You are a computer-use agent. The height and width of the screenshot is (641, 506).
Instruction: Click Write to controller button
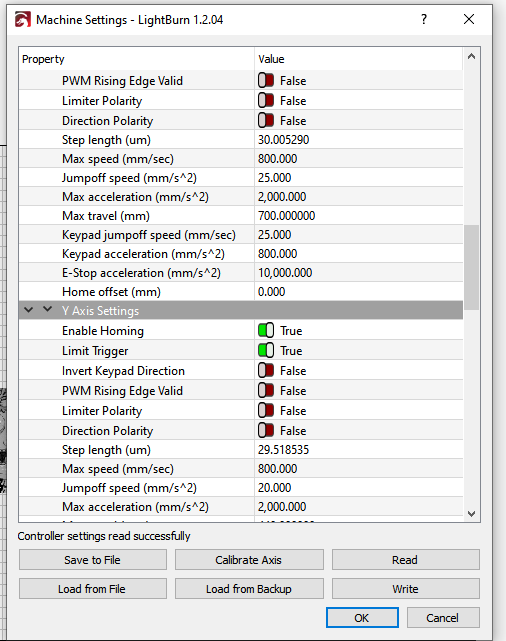click(405, 589)
